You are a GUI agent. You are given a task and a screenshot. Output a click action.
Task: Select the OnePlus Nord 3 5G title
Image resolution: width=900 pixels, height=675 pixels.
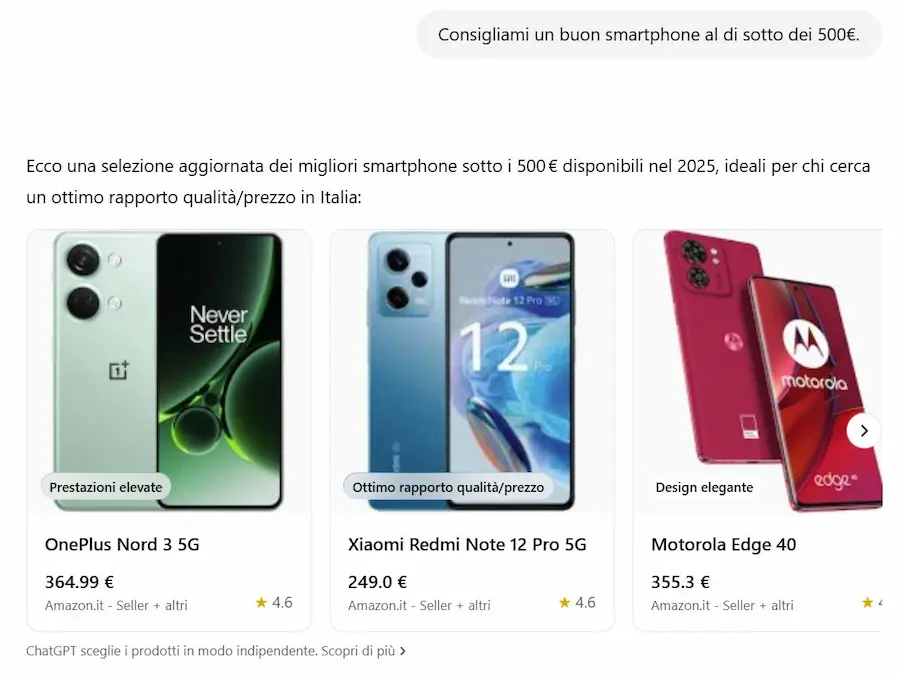coord(122,544)
